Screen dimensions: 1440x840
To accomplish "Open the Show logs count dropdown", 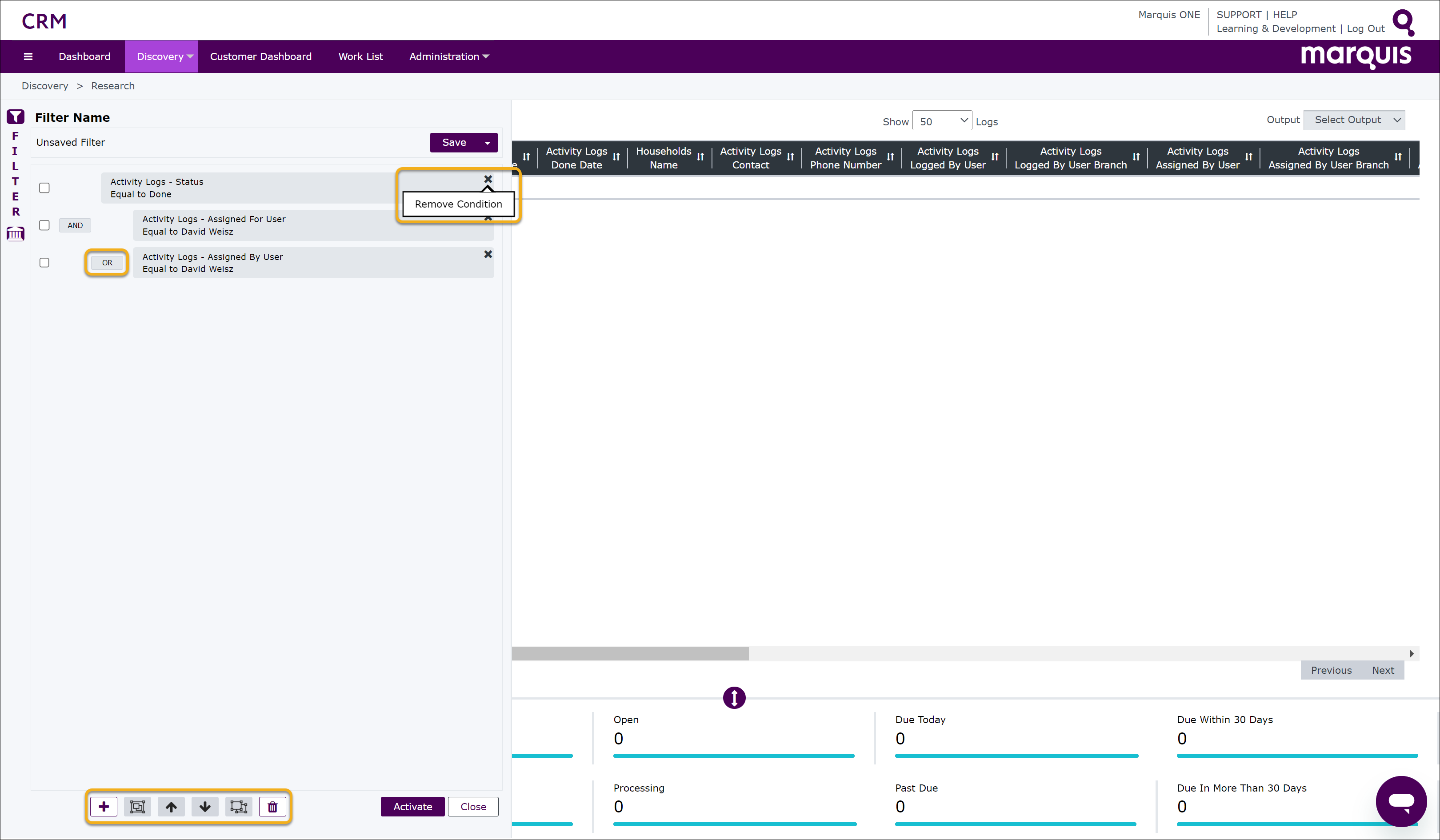I will [942, 120].
